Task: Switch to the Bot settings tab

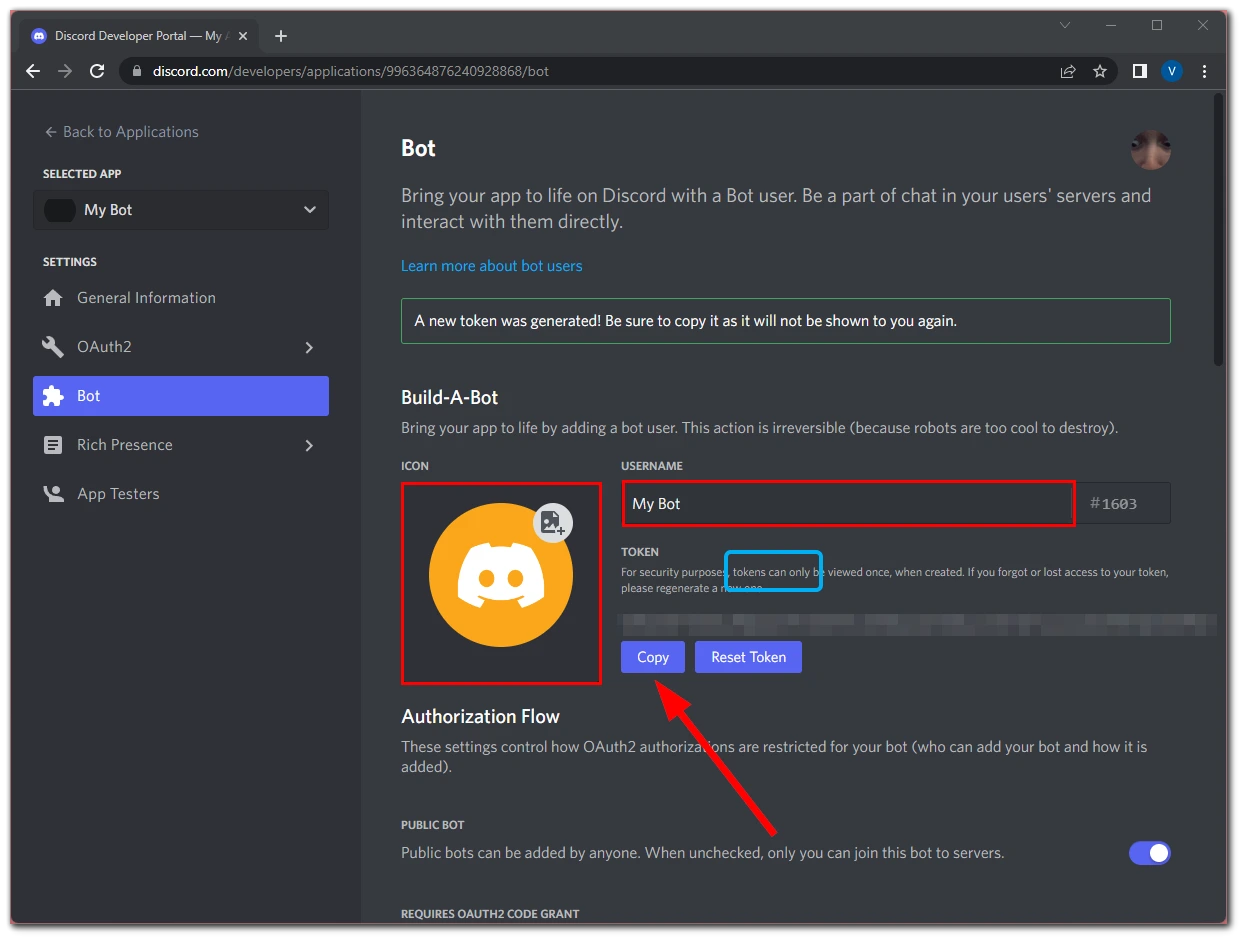Action: 180,395
